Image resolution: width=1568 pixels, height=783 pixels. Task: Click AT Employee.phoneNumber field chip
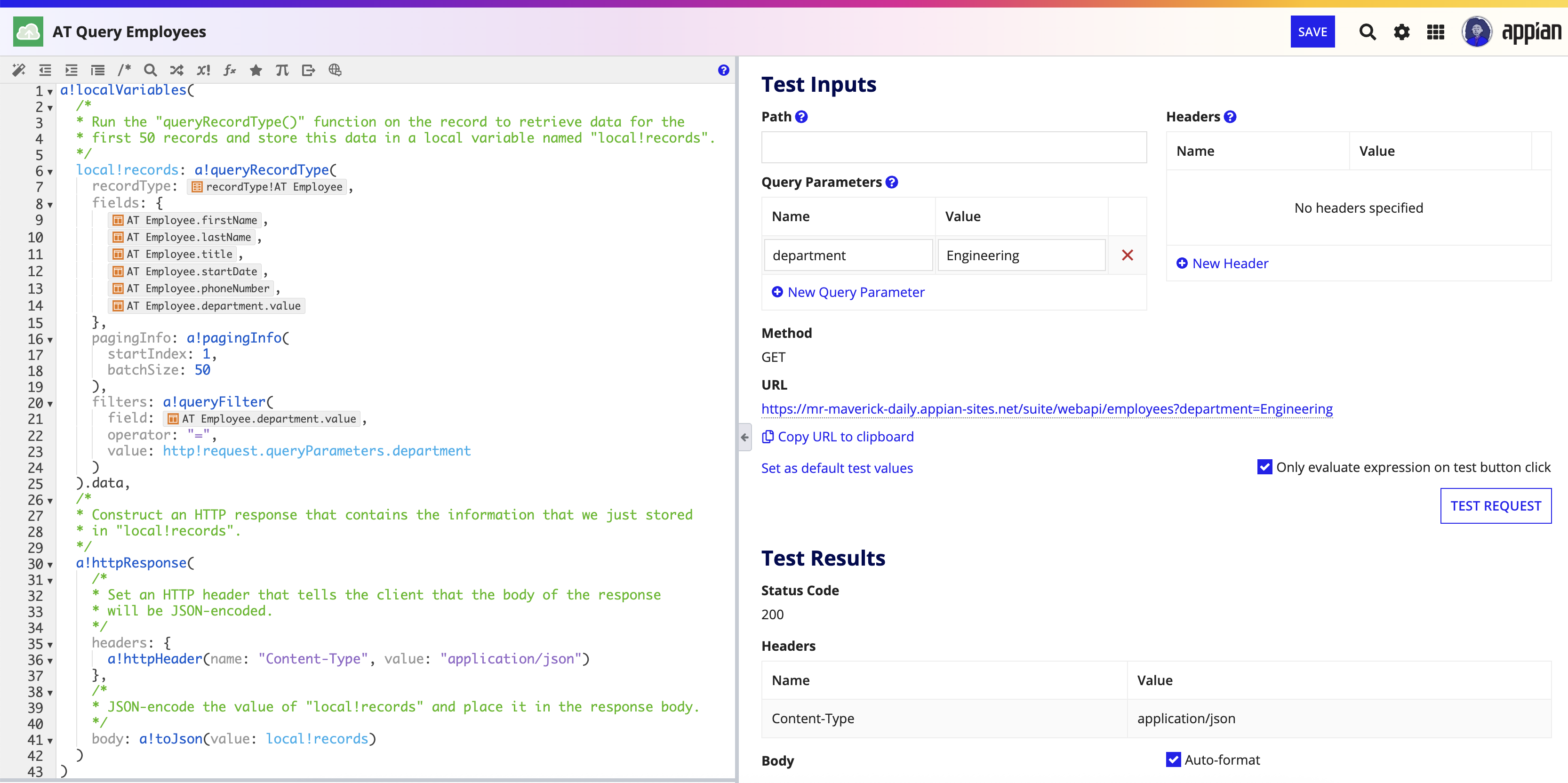pyautogui.click(x=192, y=288)
